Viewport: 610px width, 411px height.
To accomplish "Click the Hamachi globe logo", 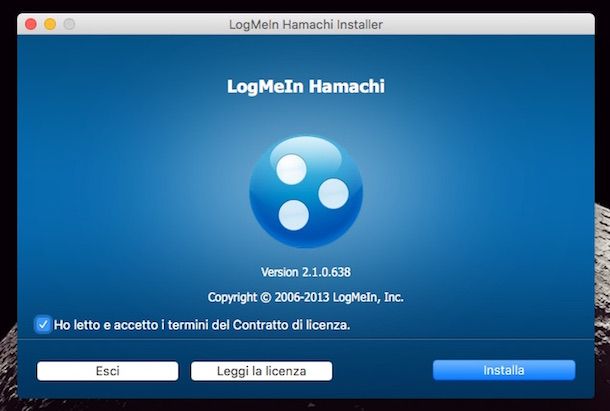I will [306, 192].
